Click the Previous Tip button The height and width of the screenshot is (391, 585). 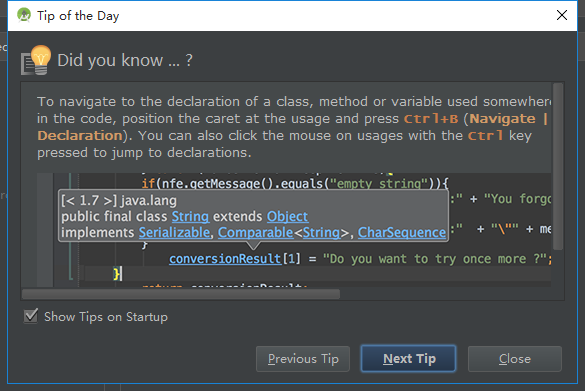point(303,359)
